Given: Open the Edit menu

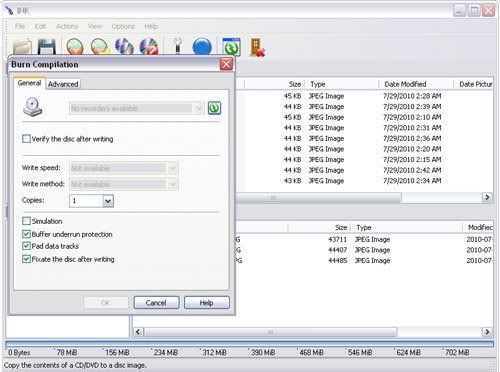Looking at the screenshot, I should coord(40,26).
